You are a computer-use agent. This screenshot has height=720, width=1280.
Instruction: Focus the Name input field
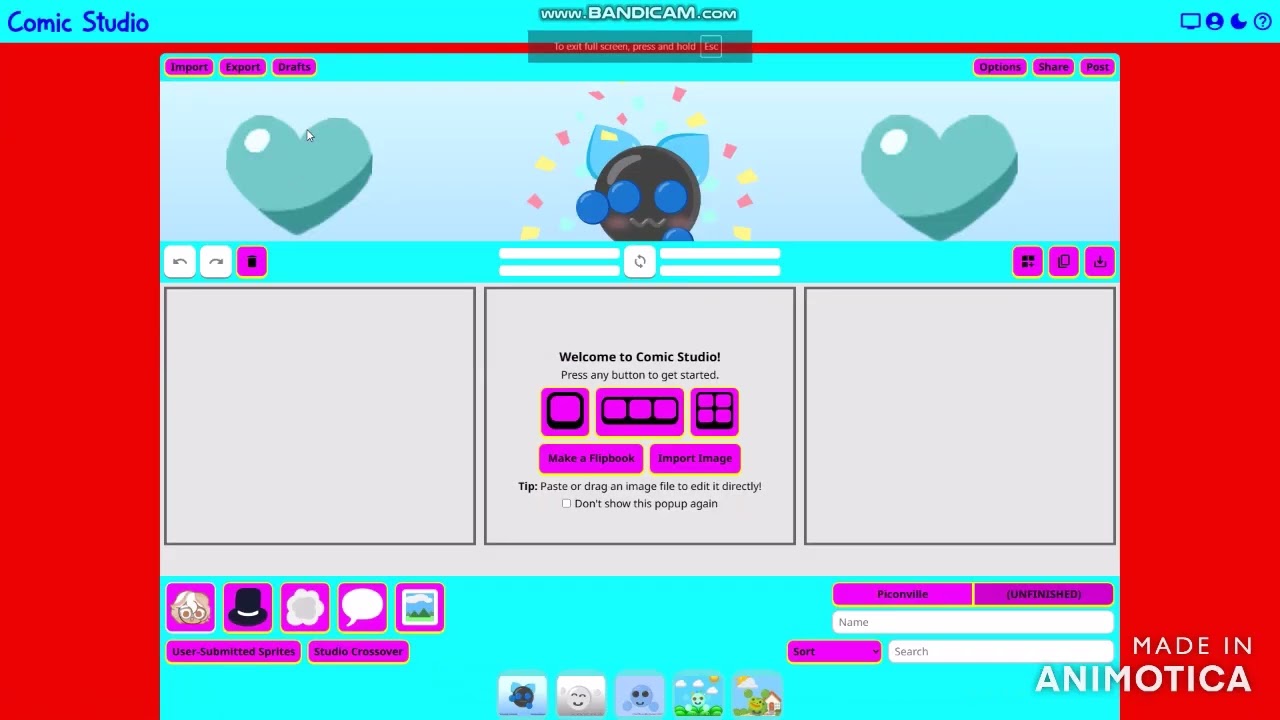973,622
